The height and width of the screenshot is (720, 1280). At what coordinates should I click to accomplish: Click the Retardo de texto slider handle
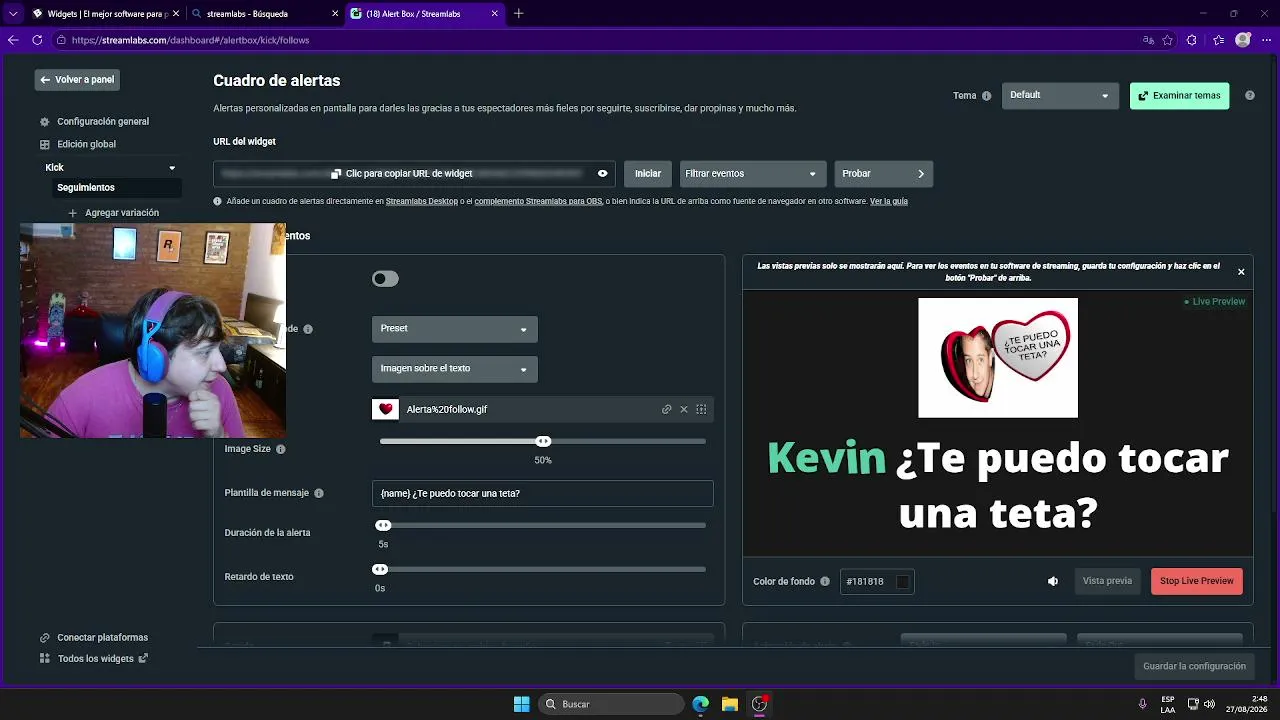point(380,569)
